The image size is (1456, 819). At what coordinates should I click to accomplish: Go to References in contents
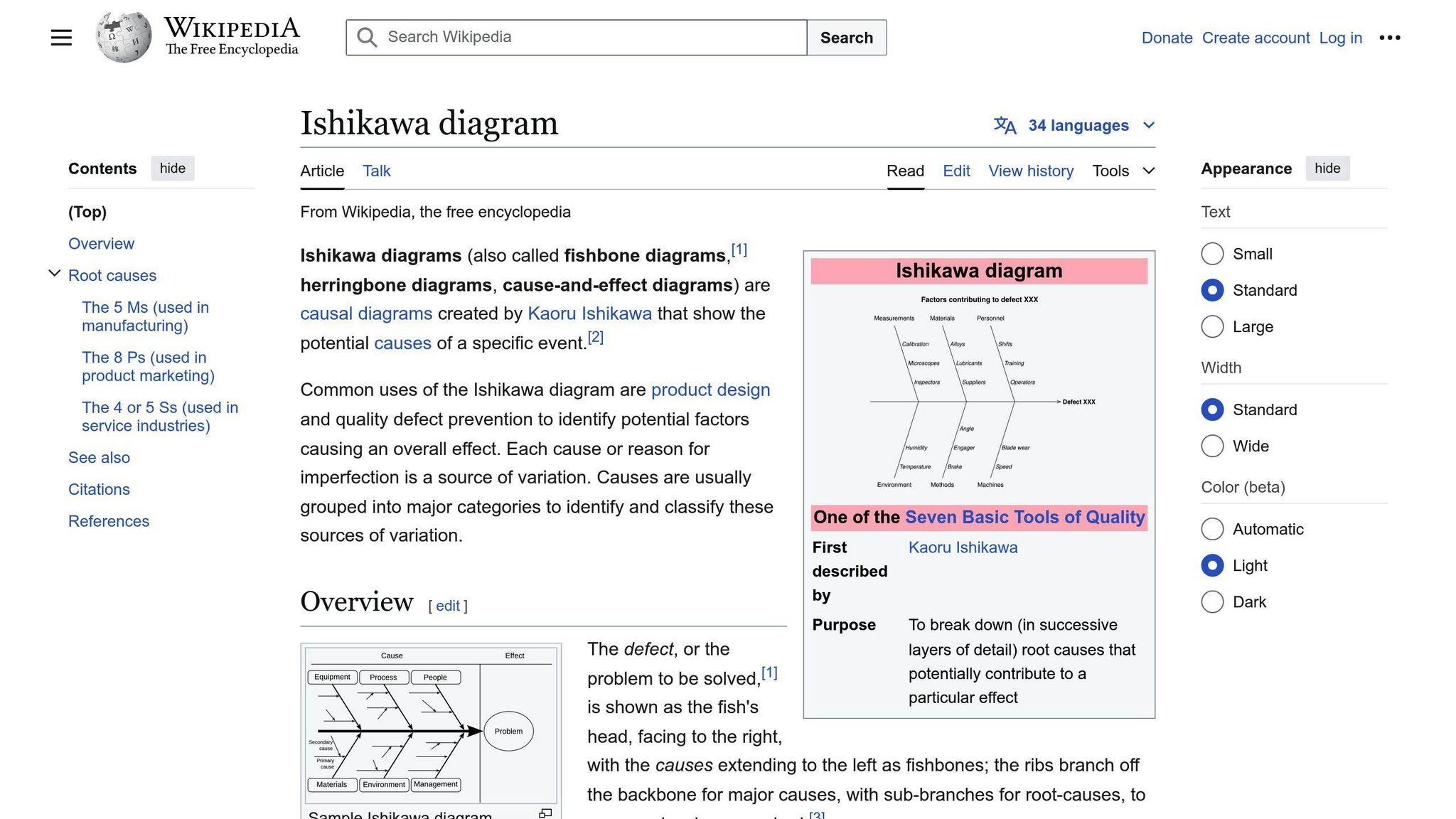pos(109,522)
